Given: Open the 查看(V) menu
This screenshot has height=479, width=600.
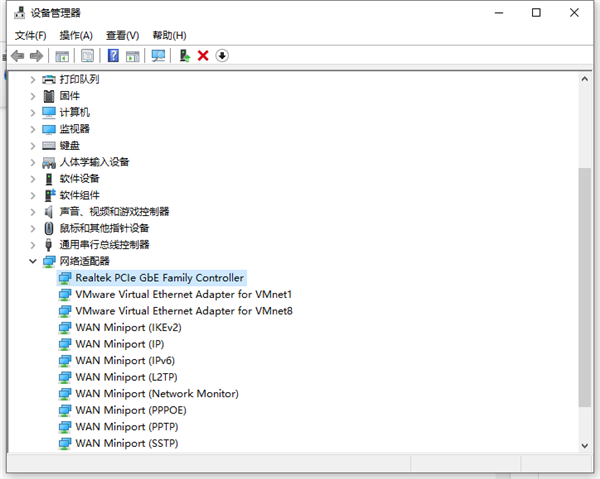Looking at the screenshot, I should pyautogui.click(x=122, y=35).
